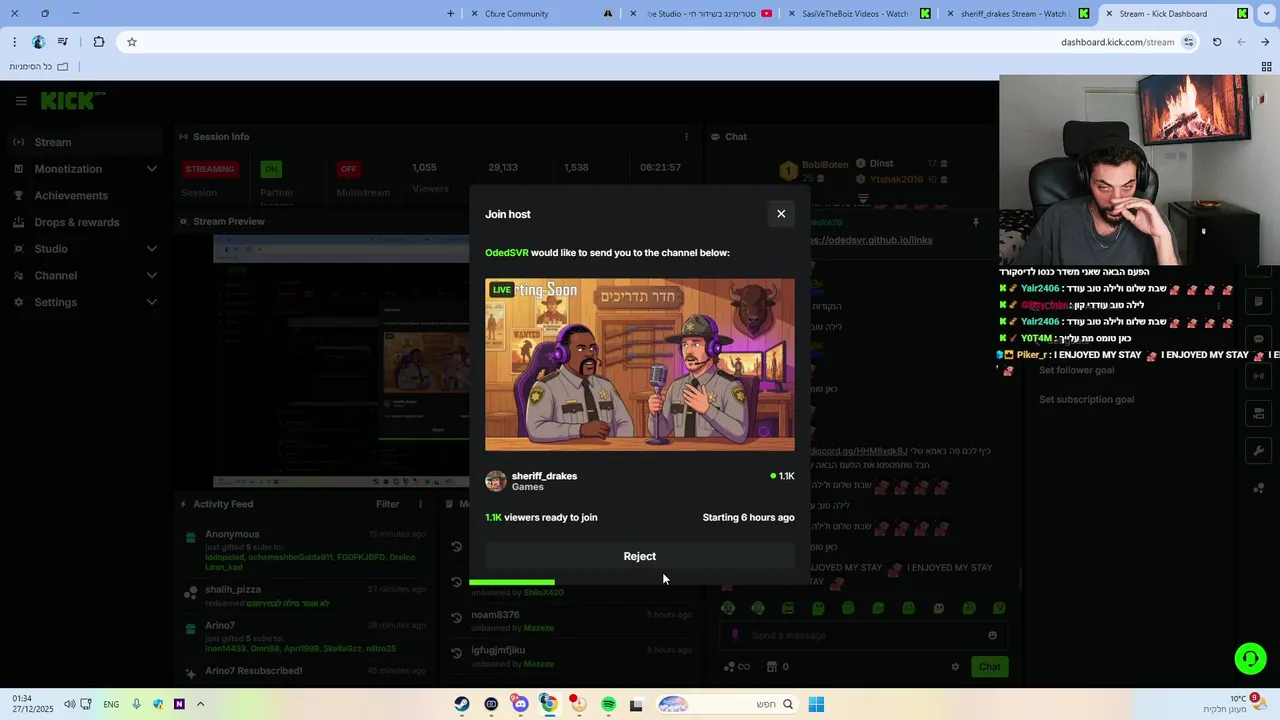Show hidden system tray icons
The image size is (1280, 720).
click(x=200, y=704)
